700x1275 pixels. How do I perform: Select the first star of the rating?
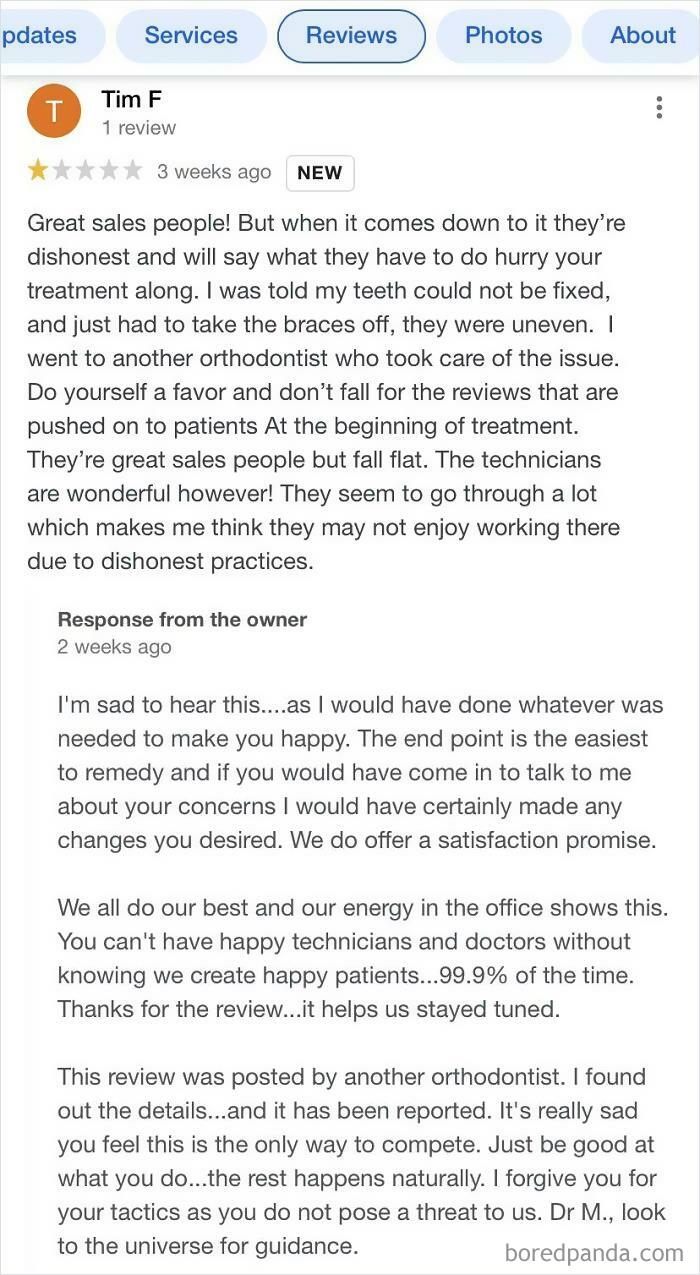coord(37,171)
